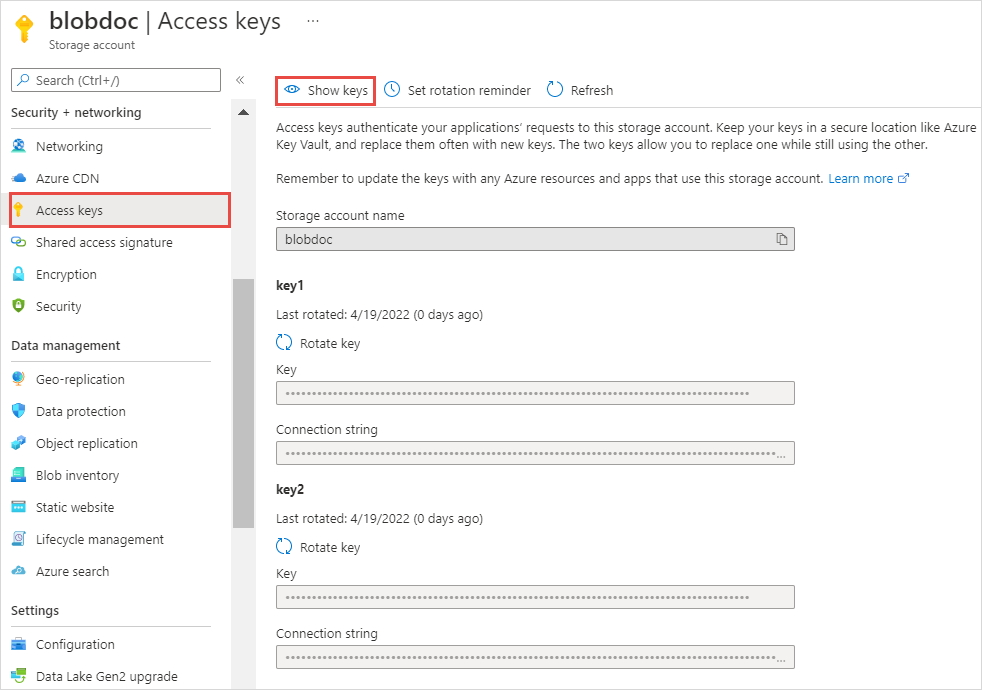Click the Security + networking section header
The width and height of the screenshot is (982, 690).
point(76,113)
